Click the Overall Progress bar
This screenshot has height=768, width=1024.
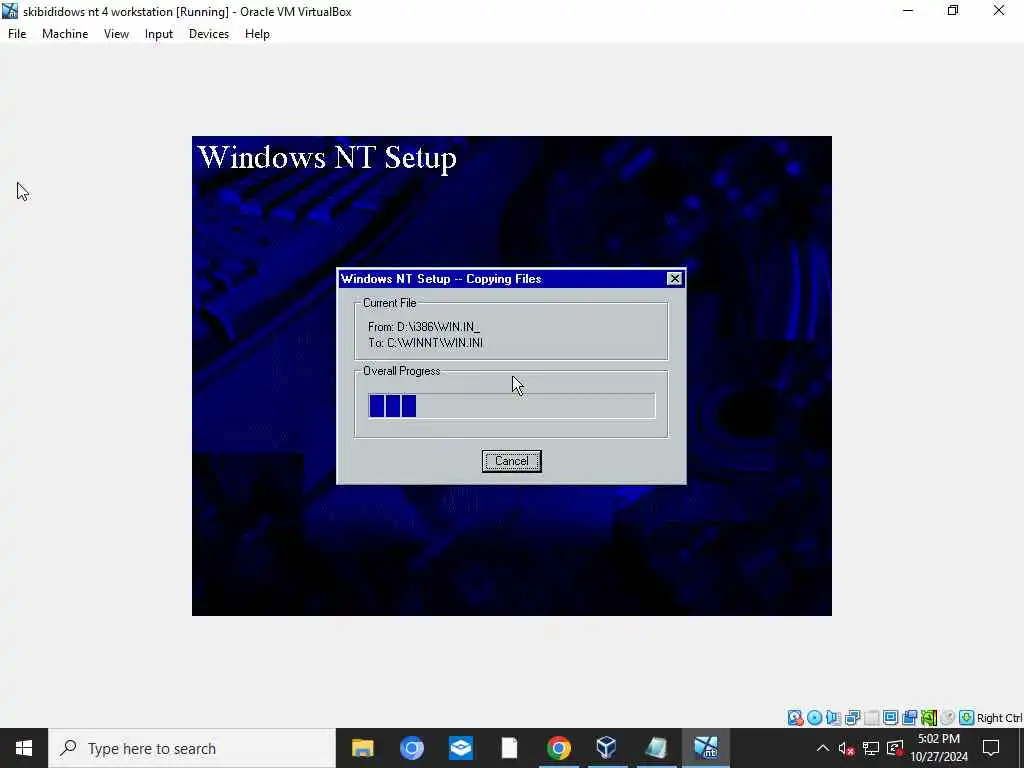click(511, 406)
